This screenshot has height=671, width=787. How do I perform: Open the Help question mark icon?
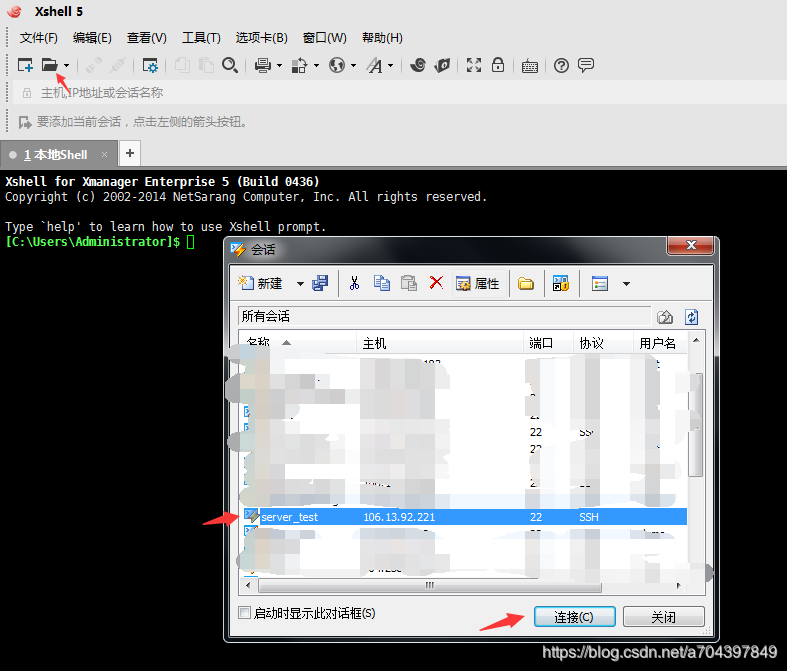click(561, 65)
